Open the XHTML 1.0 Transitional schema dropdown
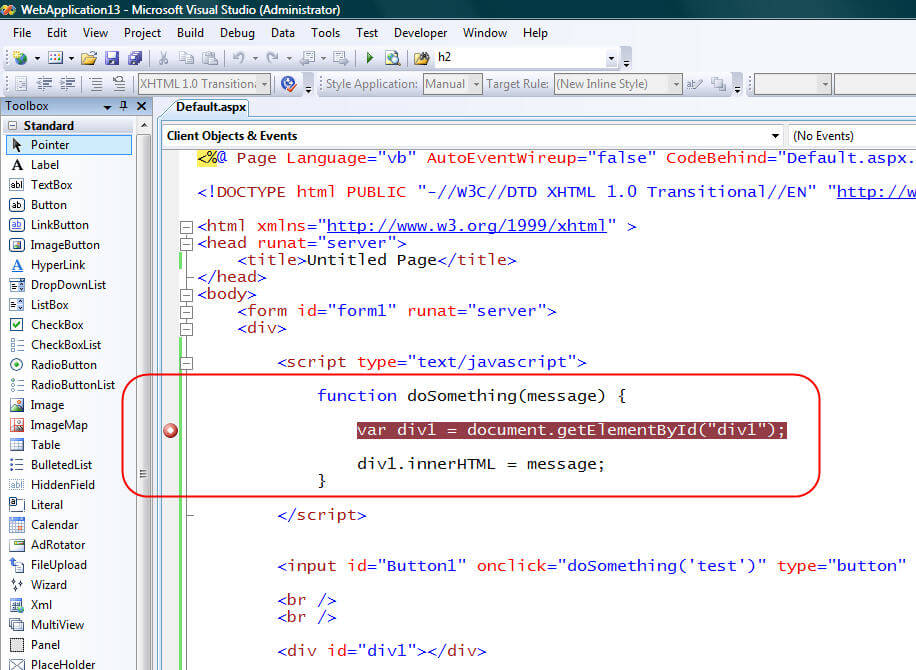 tap(265, 84)
